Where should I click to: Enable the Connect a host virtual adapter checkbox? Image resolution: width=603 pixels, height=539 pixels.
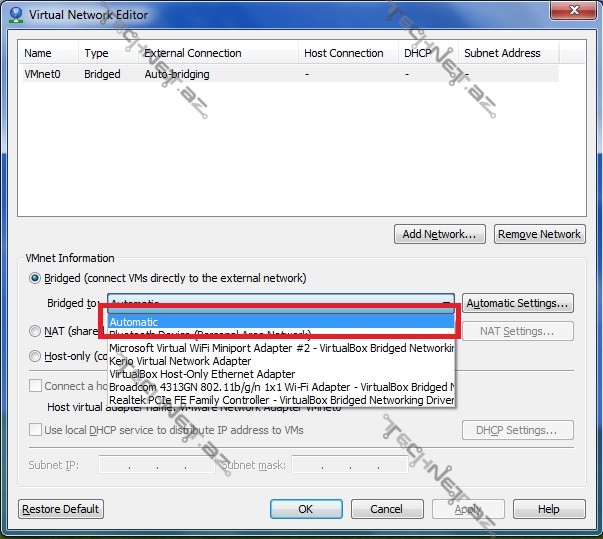click(35, 386)
